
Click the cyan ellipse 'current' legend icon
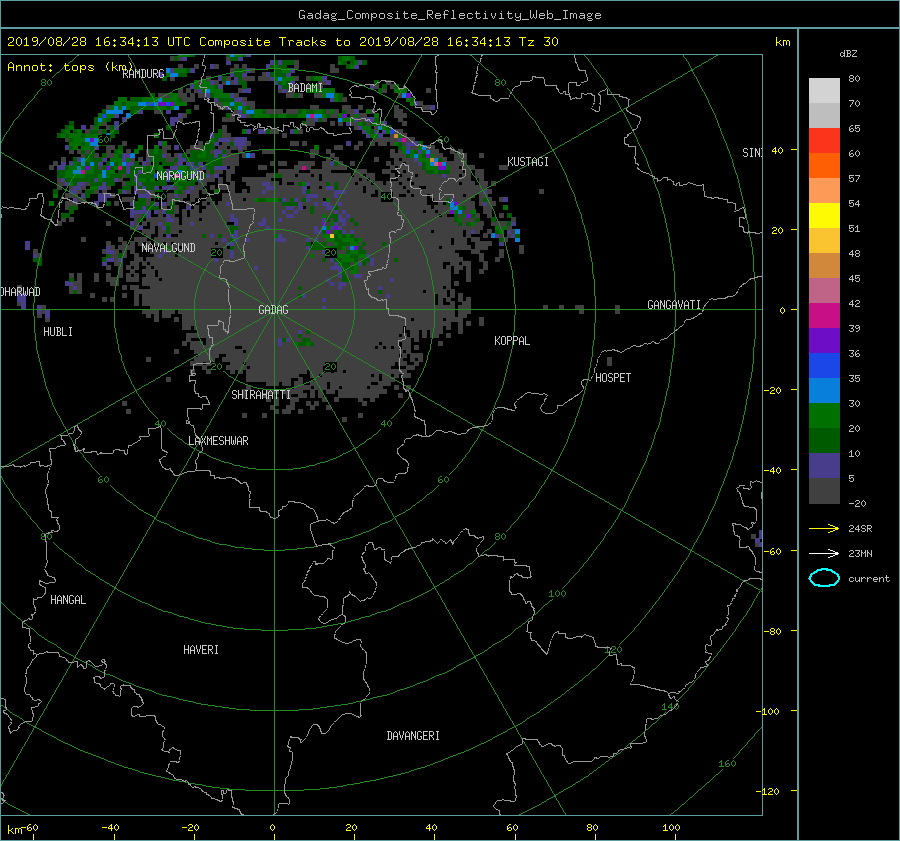click(824, 578)
